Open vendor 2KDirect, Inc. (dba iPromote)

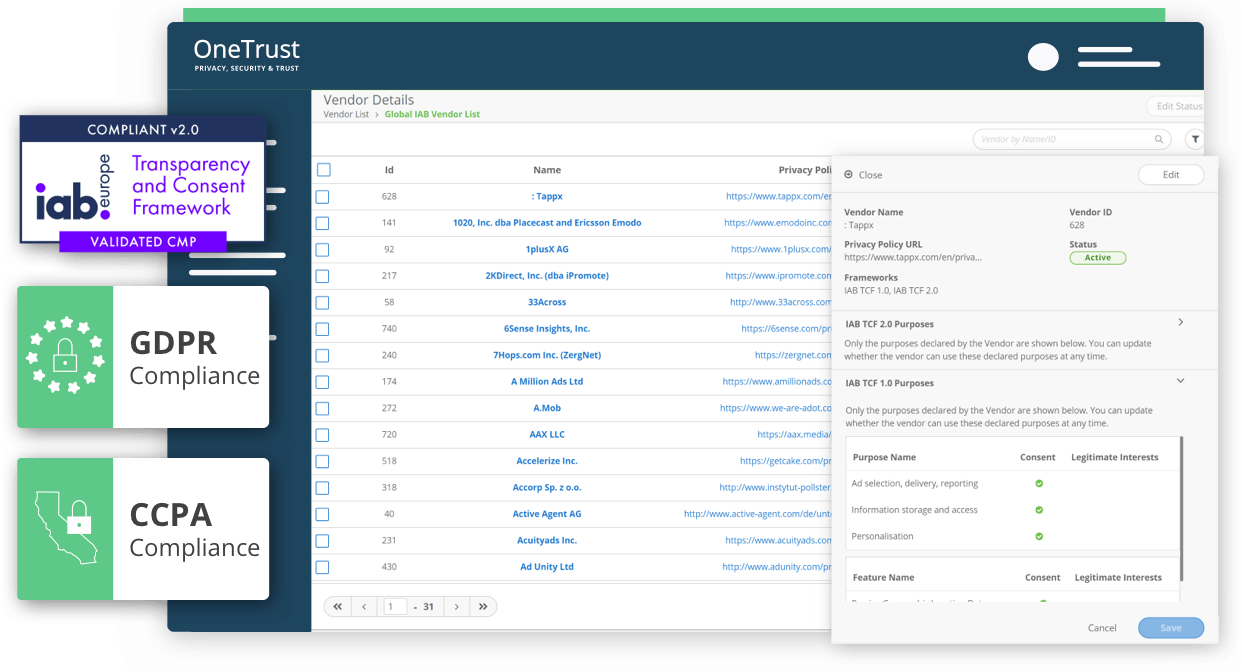[547, 276]
